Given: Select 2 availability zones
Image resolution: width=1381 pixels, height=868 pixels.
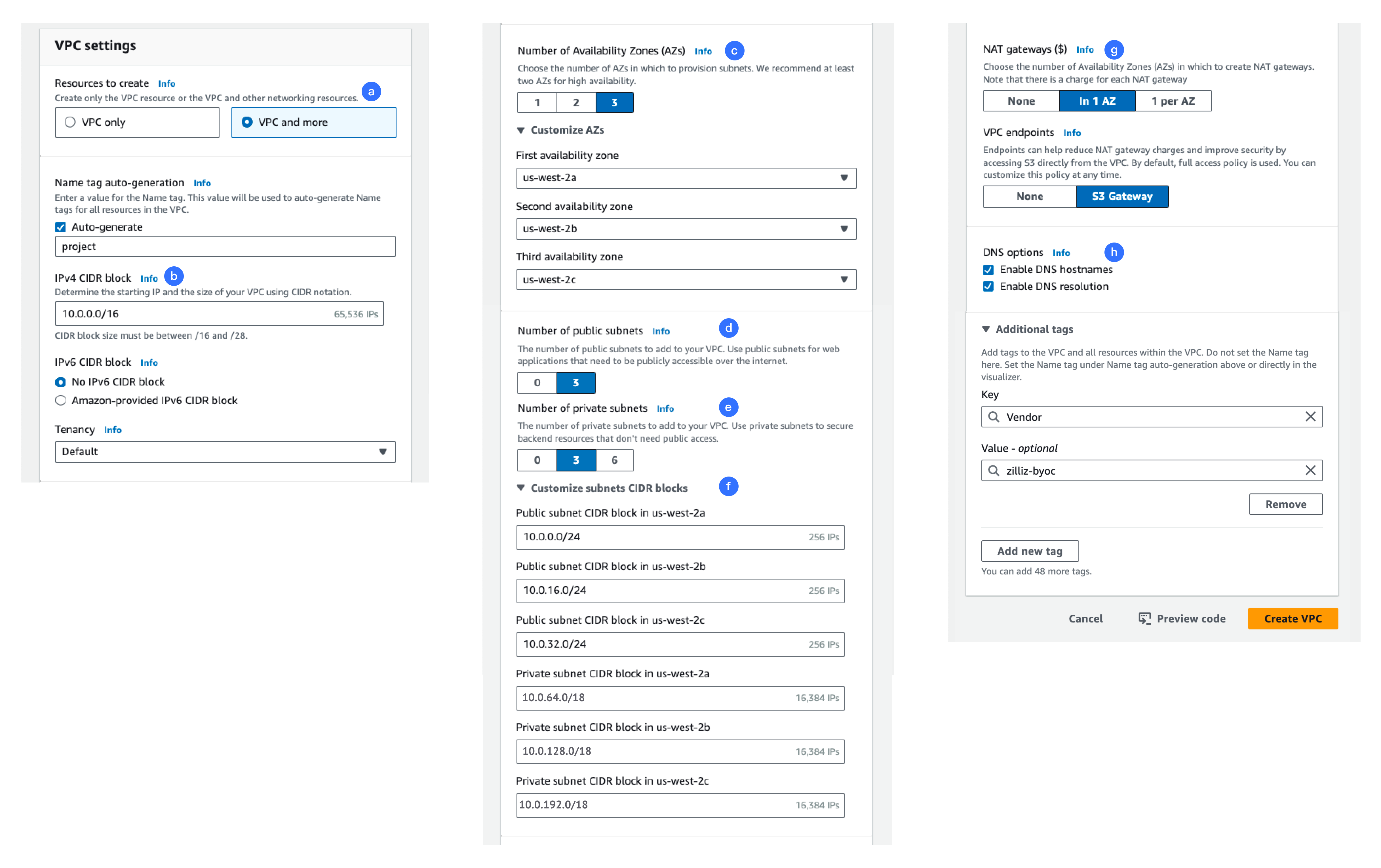Looking at the screenshot, I should (576, 102).
